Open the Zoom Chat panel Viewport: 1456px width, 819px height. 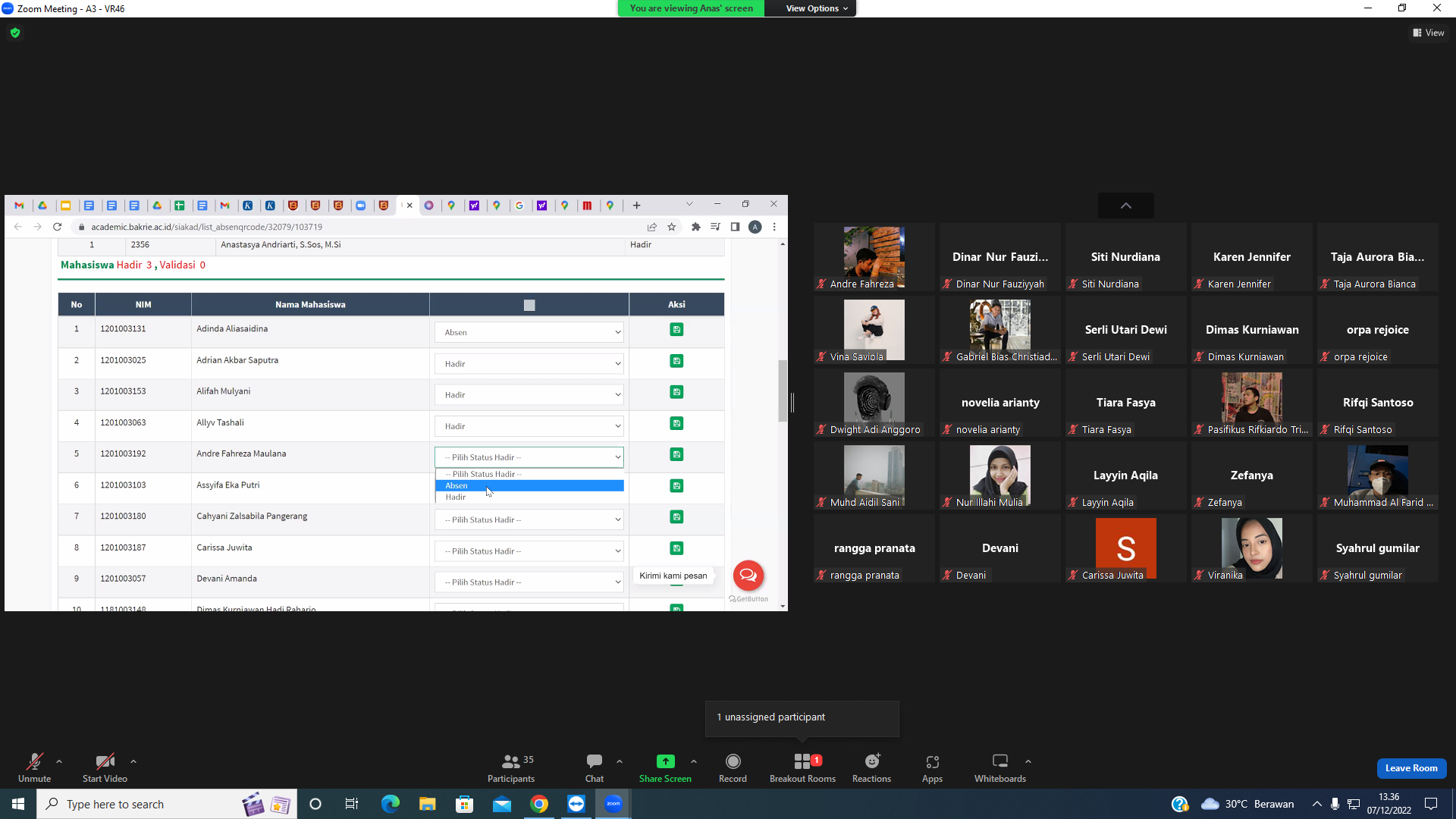pos(595,767)
